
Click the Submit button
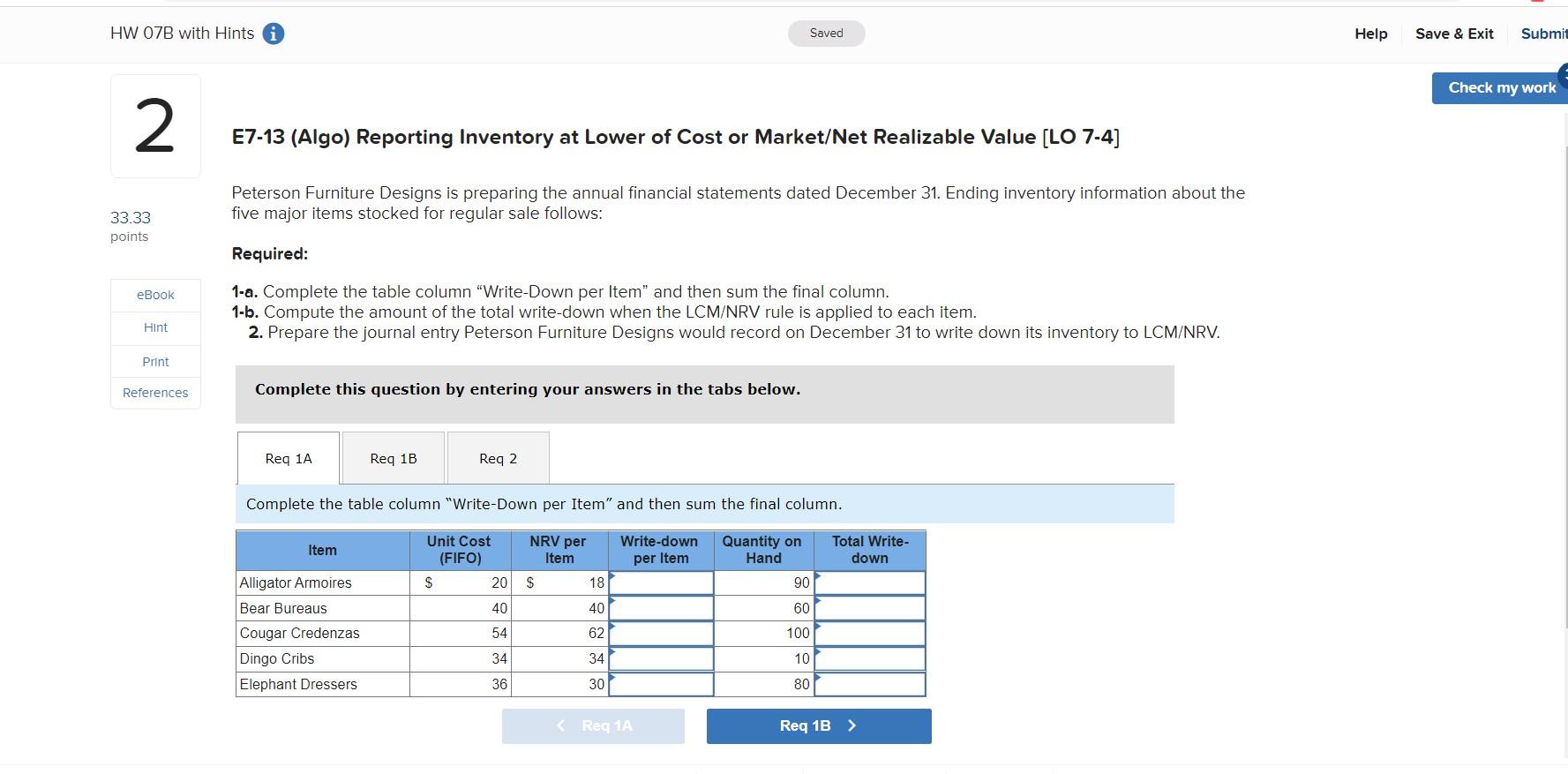(x=1544, y=34)
